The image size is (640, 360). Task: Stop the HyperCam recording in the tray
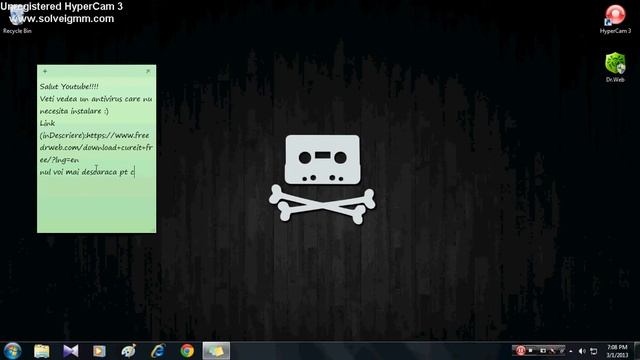click(x=531, y=350)
